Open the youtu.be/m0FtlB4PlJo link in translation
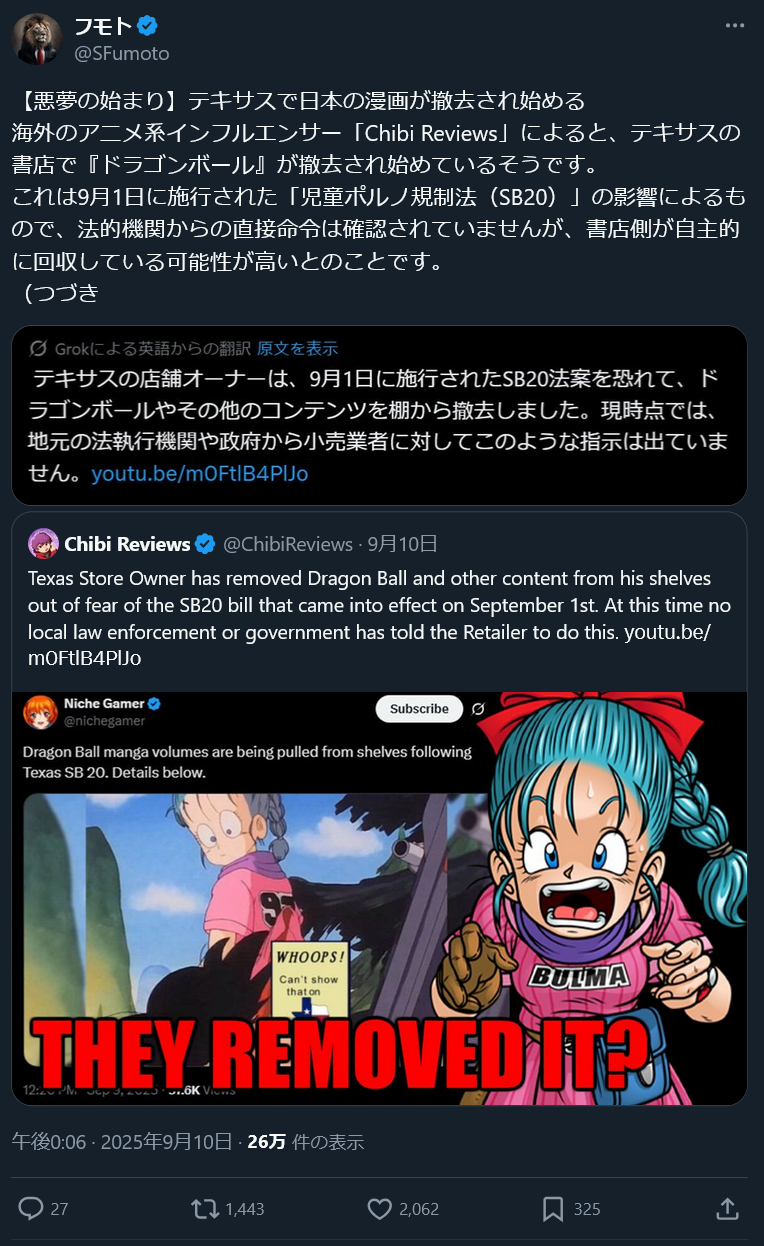Image resolution: width=764 pixels, height=1246 pixels. 200,473
